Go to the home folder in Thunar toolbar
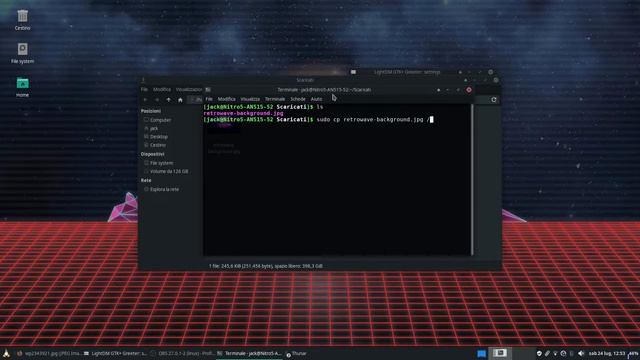 click(x=180, y=100)
